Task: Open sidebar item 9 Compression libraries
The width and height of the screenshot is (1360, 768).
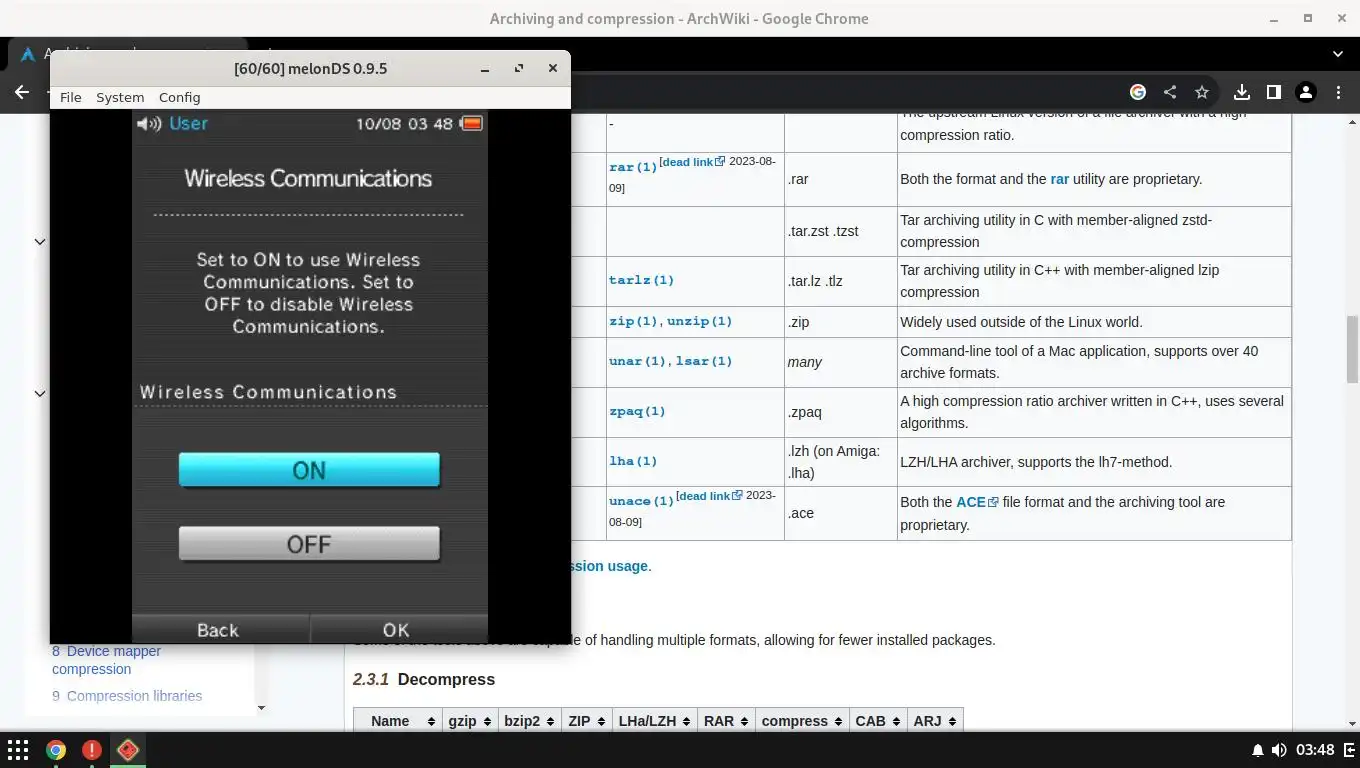Action: (x=127, y=696)
